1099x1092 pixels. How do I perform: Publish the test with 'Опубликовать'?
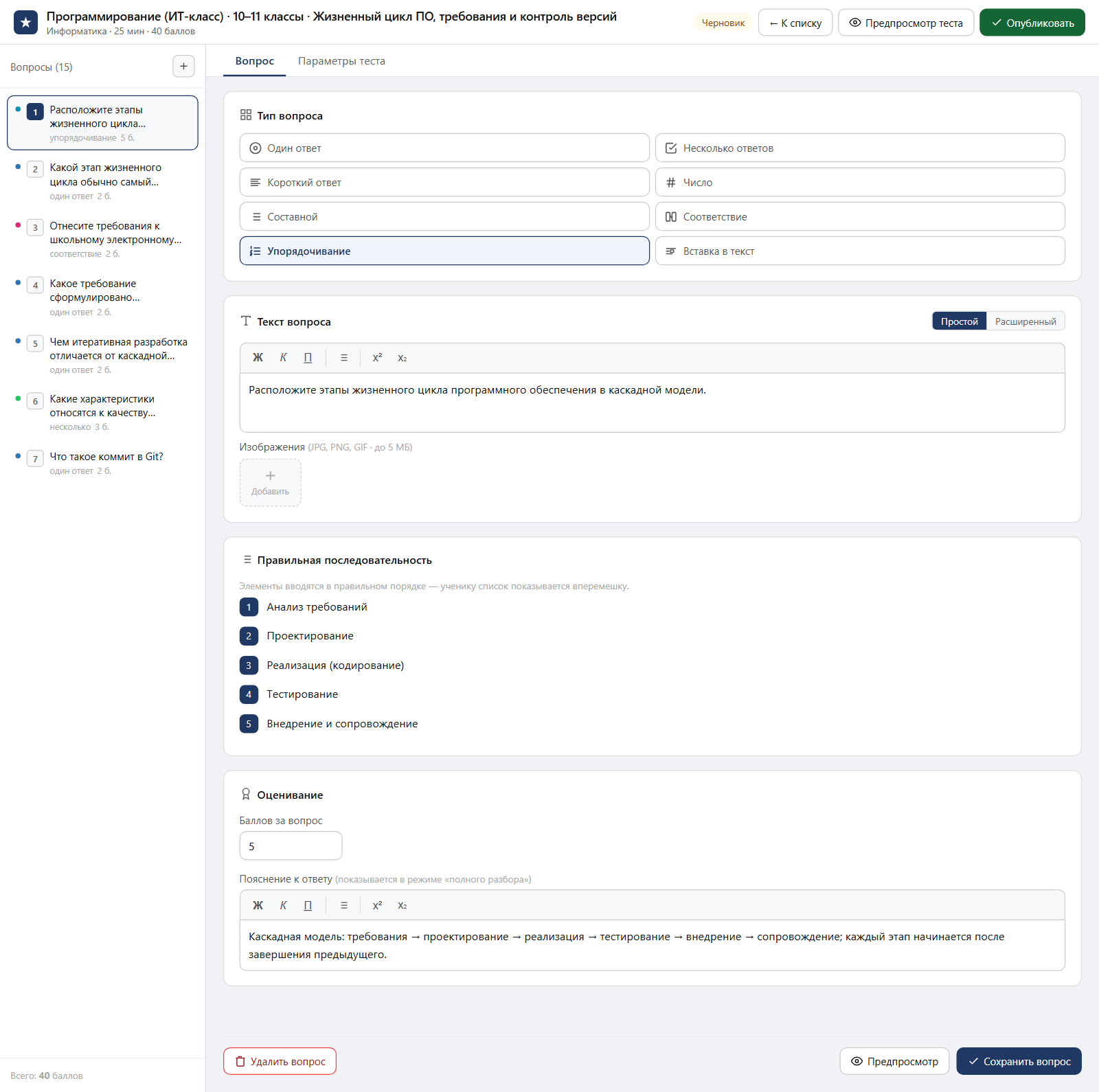1032,23
